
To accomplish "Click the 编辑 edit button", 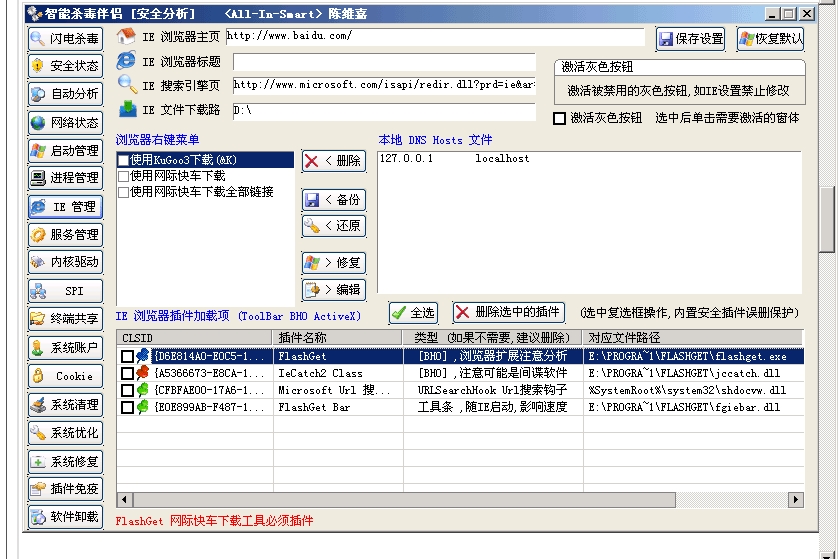I will click(x=334, y=290).
